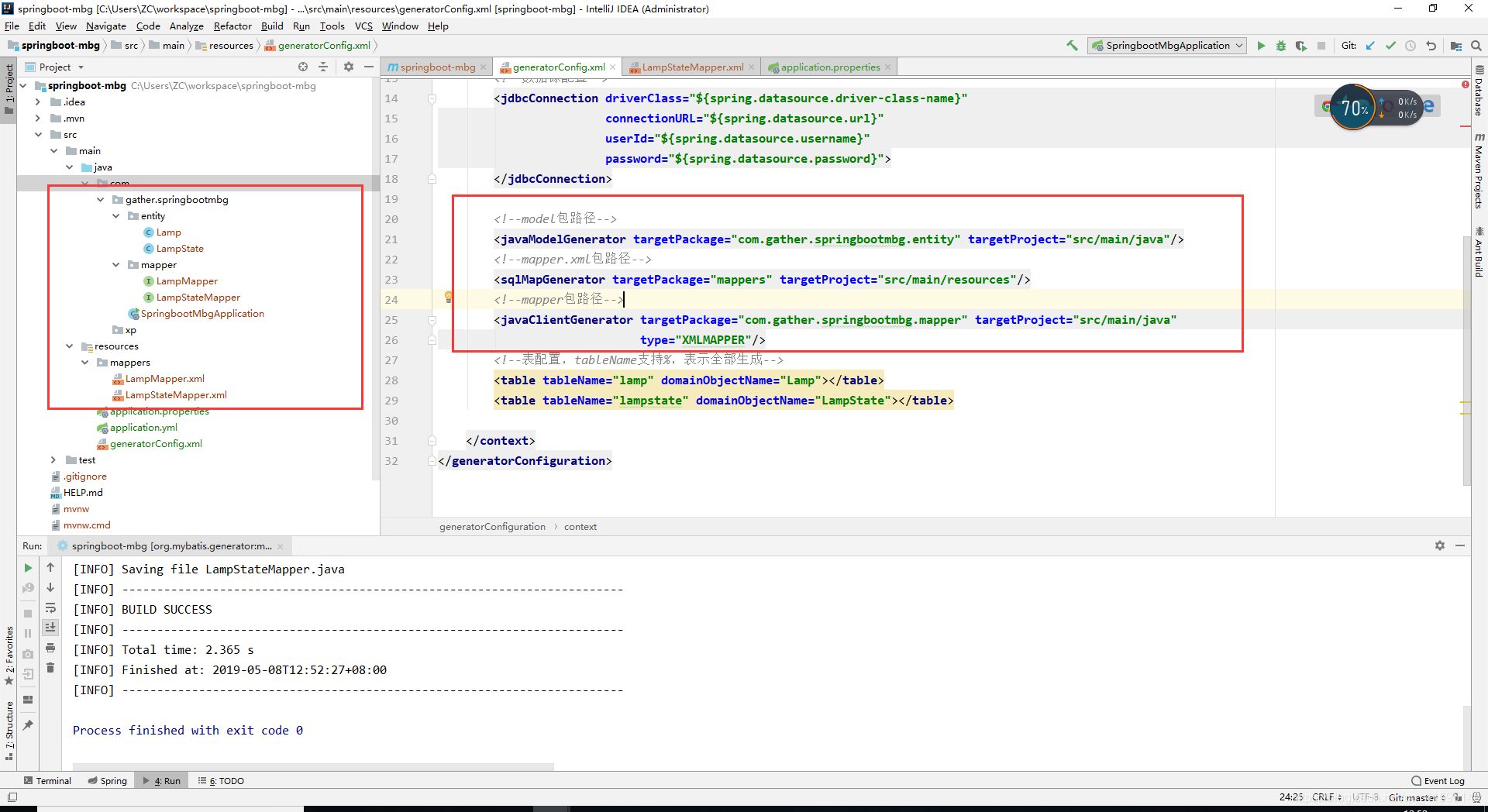Collapse the src folder

pos(38,135)
